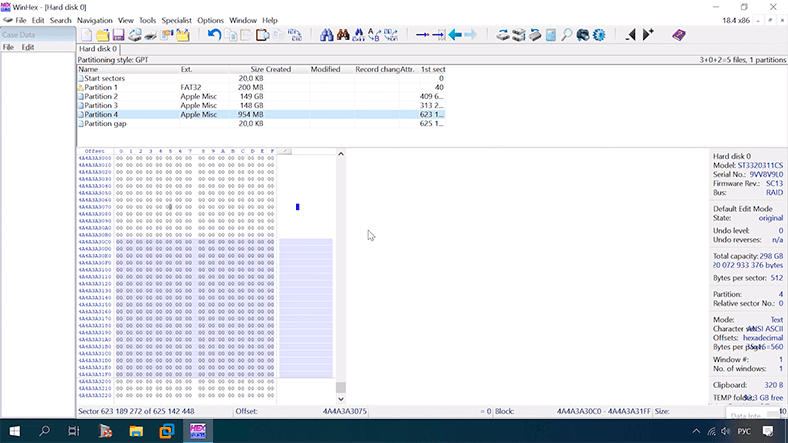Click the blue Find Text binoculars
The height and width of the screenshot is (443, 788).
pos(327,35)
